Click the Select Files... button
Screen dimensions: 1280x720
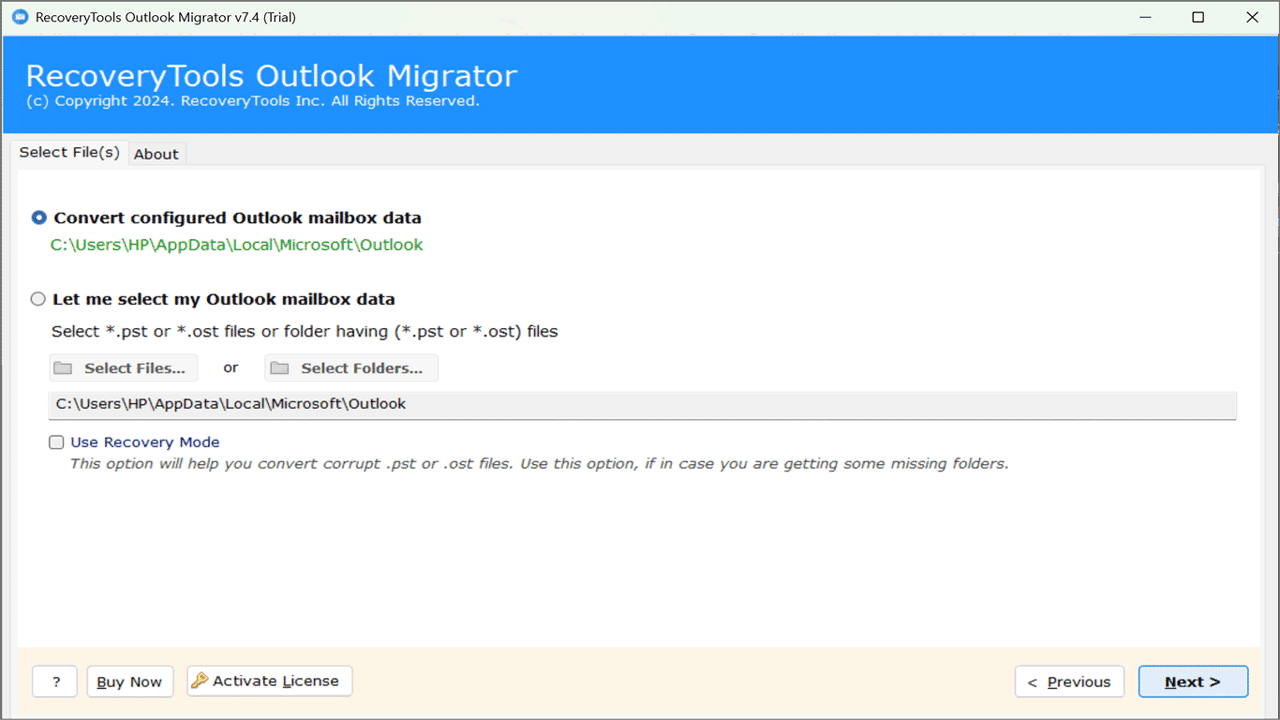pos(123,368)
